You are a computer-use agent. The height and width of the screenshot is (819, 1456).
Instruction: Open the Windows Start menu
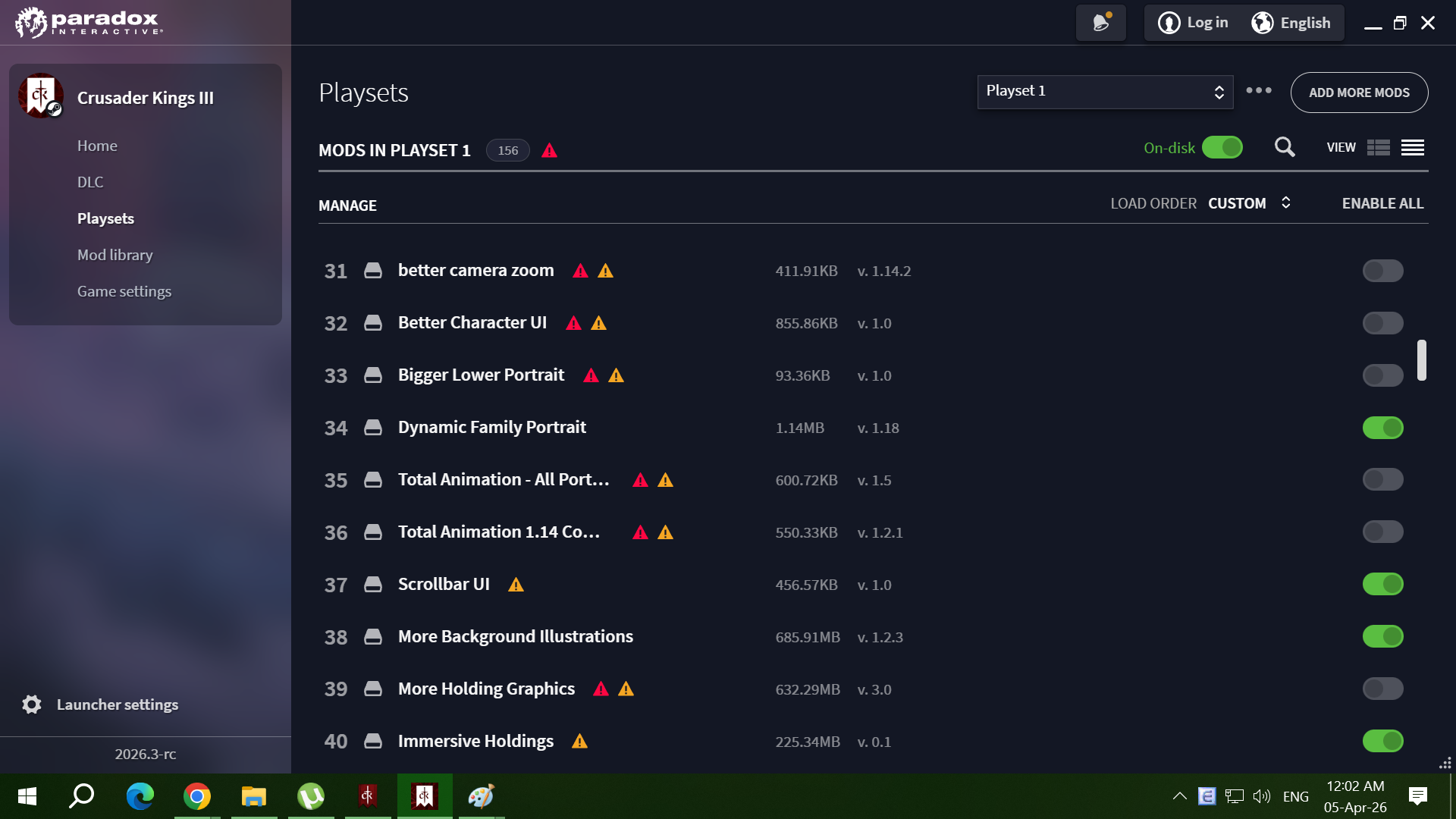point(27,796)
